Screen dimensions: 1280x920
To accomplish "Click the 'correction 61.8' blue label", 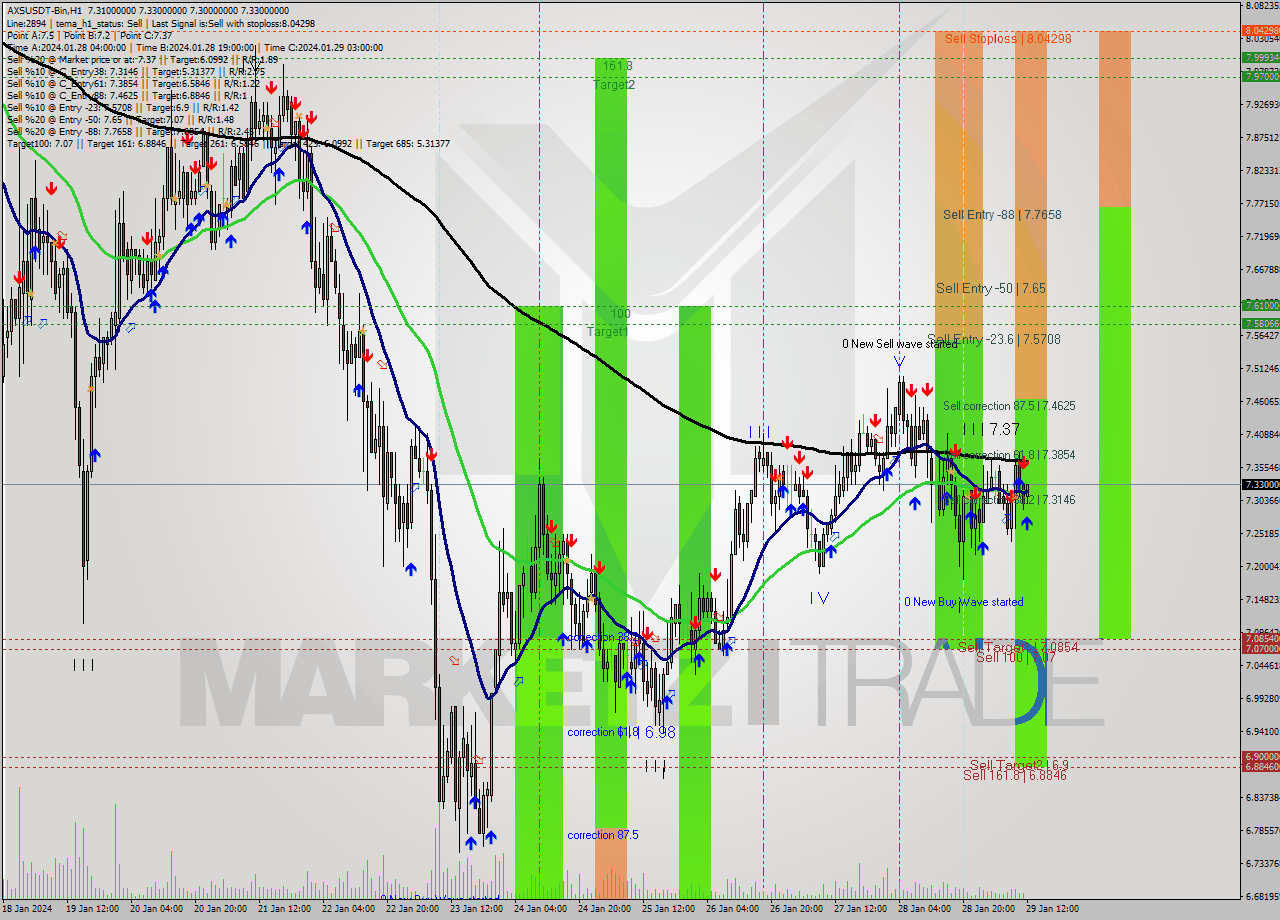I will pos(602,732).
